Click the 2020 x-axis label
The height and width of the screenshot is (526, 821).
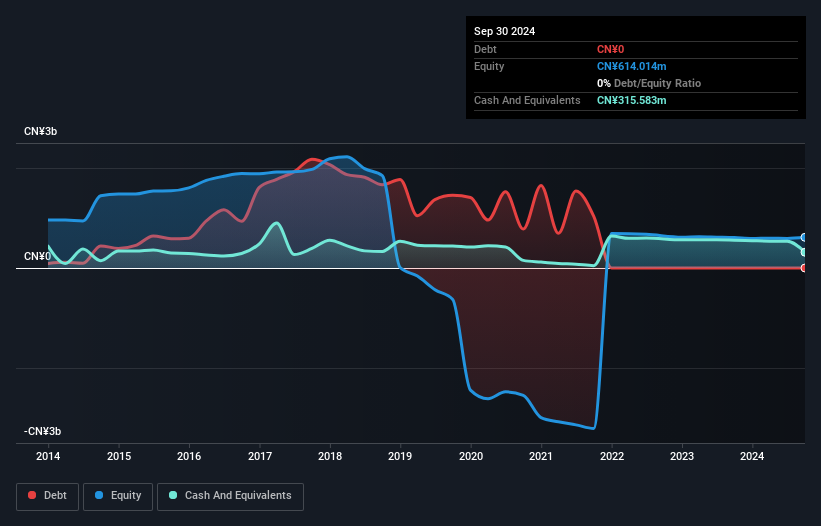pyautogui.click(x=471, y=456)
